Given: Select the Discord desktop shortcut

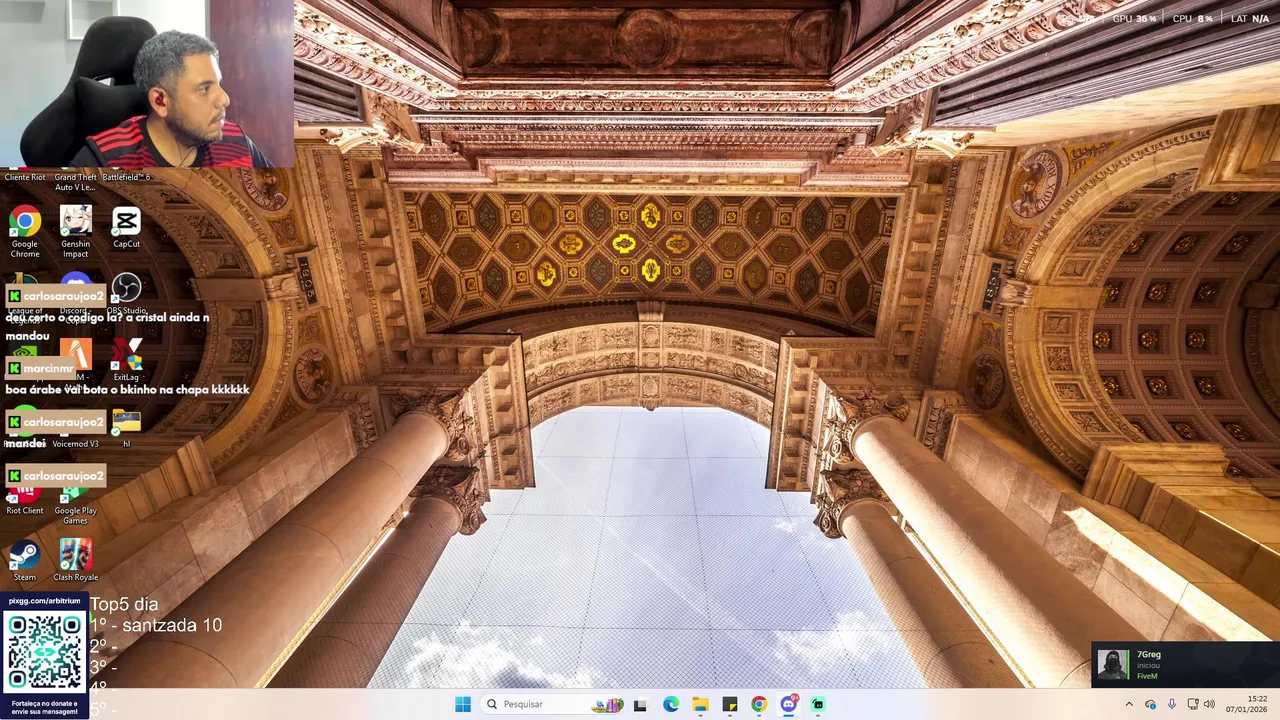Looking at the screenshot, I should tap(75, 293).
